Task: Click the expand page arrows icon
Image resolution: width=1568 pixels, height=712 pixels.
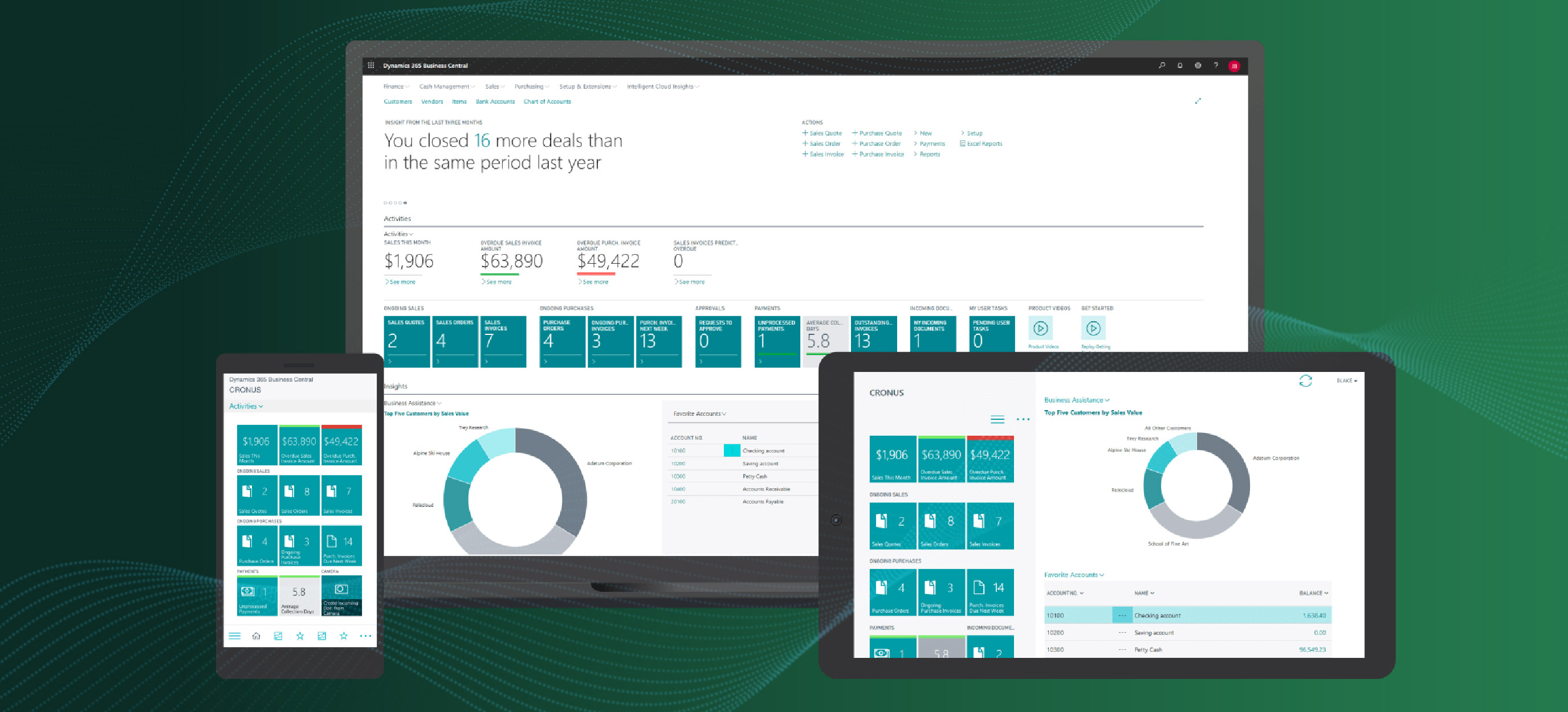Action: [x=1198, y=101]
